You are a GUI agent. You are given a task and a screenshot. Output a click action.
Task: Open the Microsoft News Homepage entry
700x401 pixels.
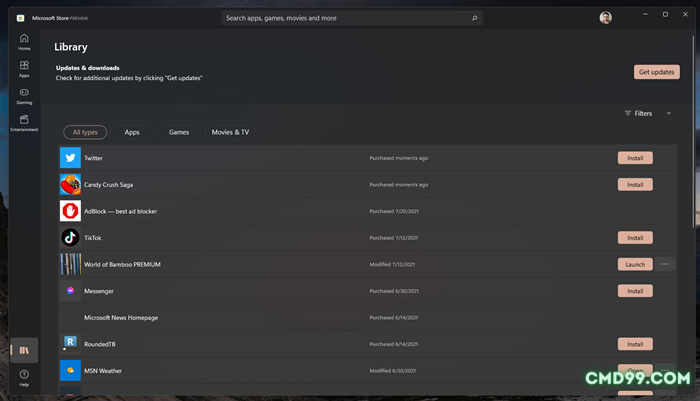pos(121,317)
